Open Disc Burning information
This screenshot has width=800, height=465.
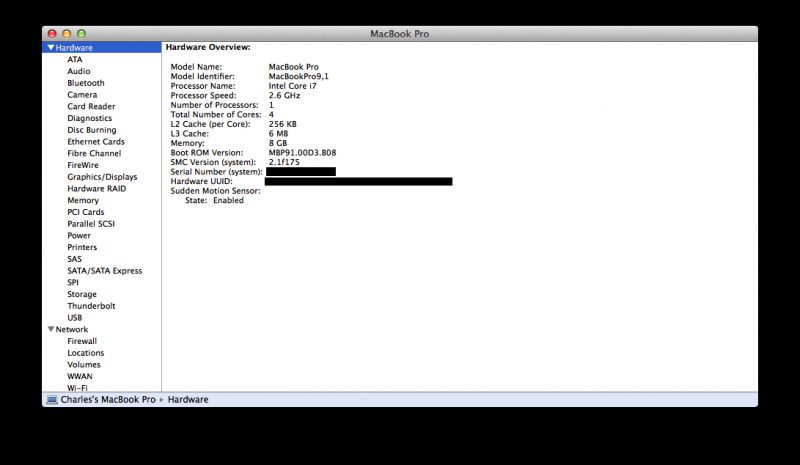[x=92, y=130]
